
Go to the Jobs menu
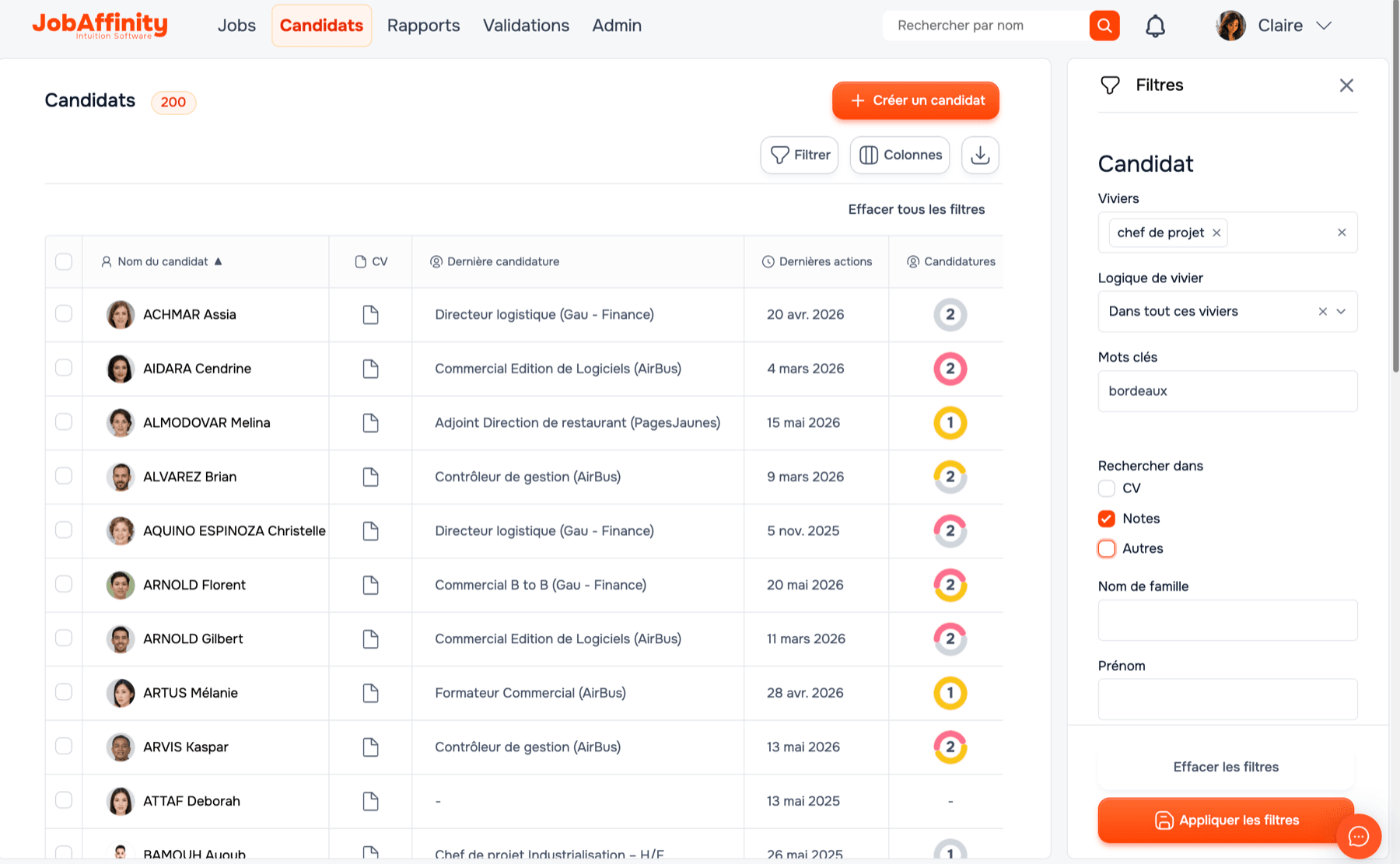pyautogui.click(x=236, y=26)
